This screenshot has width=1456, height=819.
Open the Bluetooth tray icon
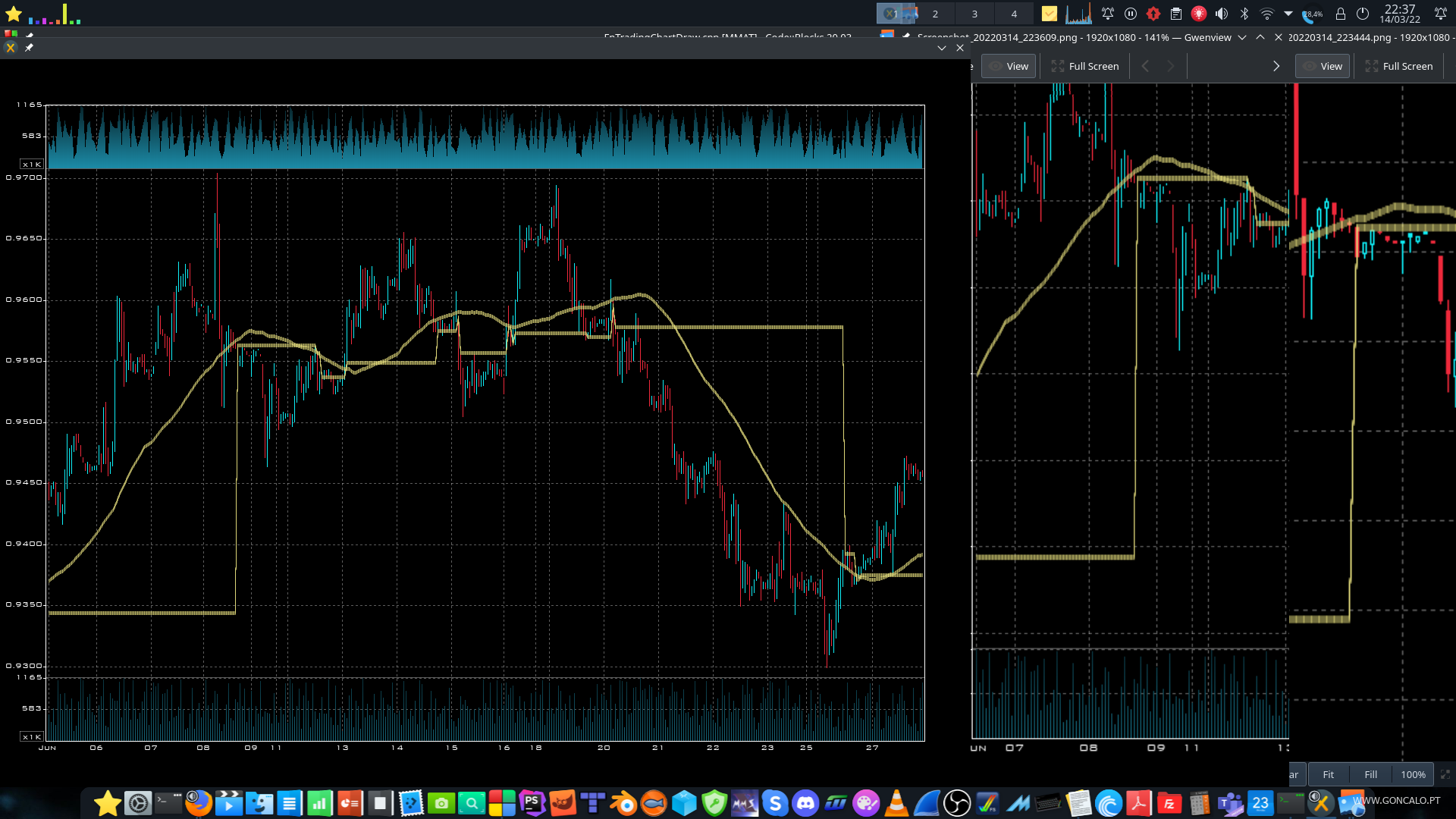pyautogui.click(x=1244, y=14)
